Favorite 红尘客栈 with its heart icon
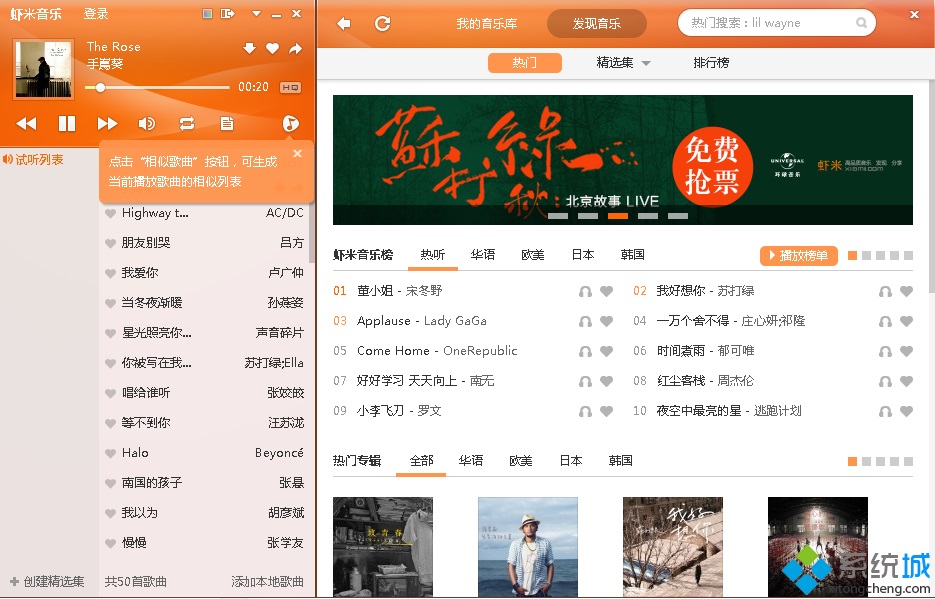The width and height of the screenshot is (935, 599). 906,381
